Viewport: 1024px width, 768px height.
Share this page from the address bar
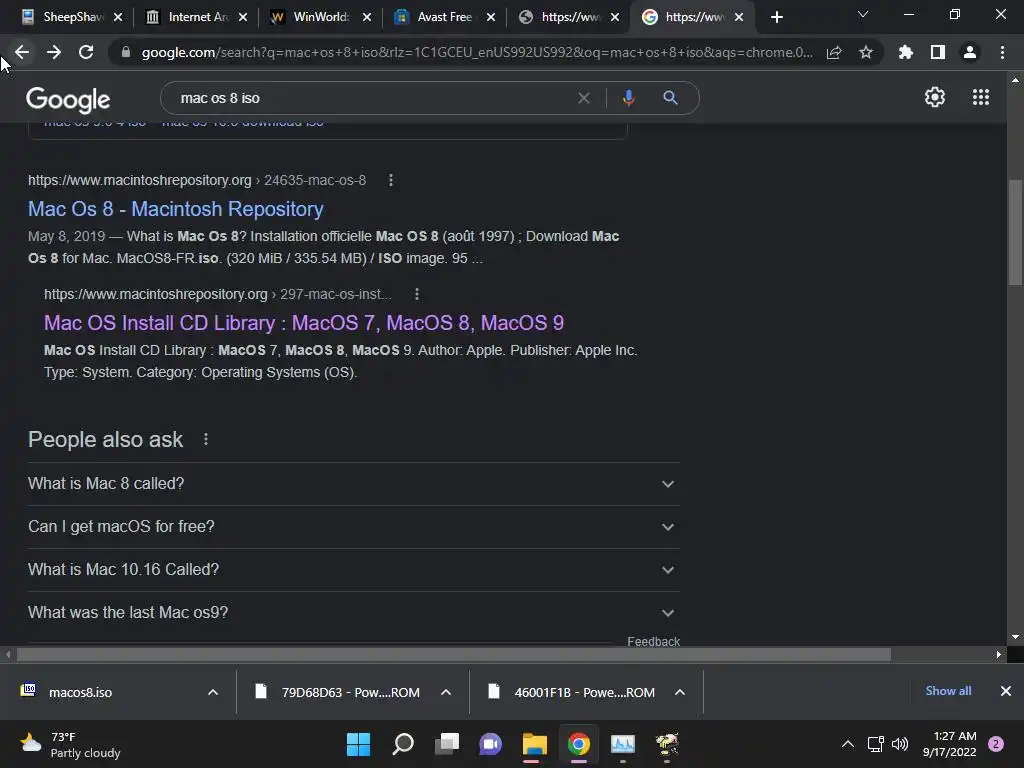point(834,52)
